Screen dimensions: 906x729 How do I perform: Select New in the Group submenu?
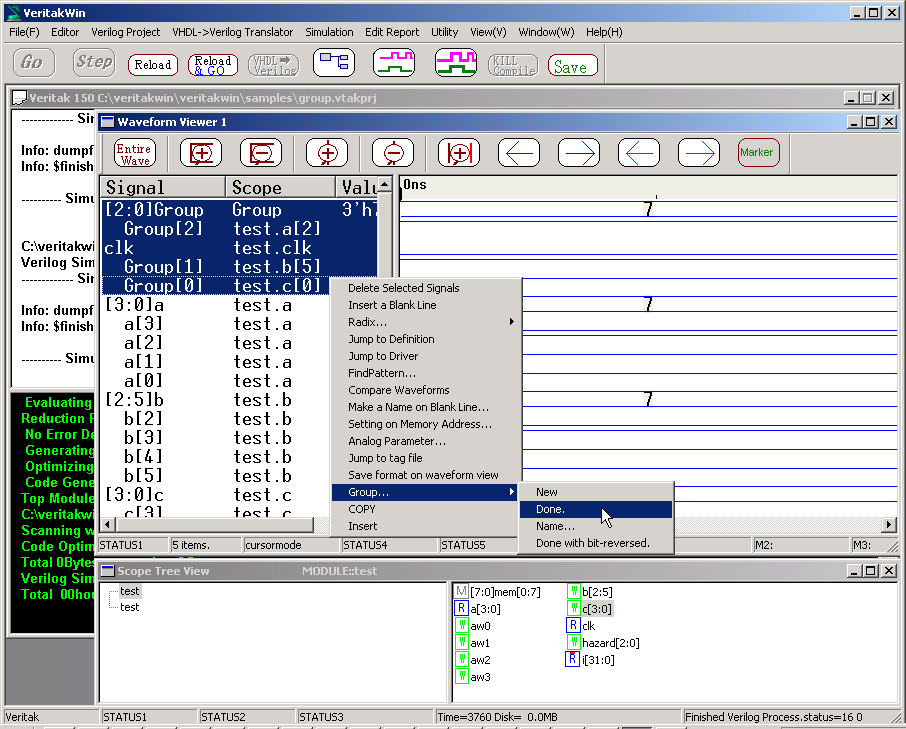tap(596, 492)
